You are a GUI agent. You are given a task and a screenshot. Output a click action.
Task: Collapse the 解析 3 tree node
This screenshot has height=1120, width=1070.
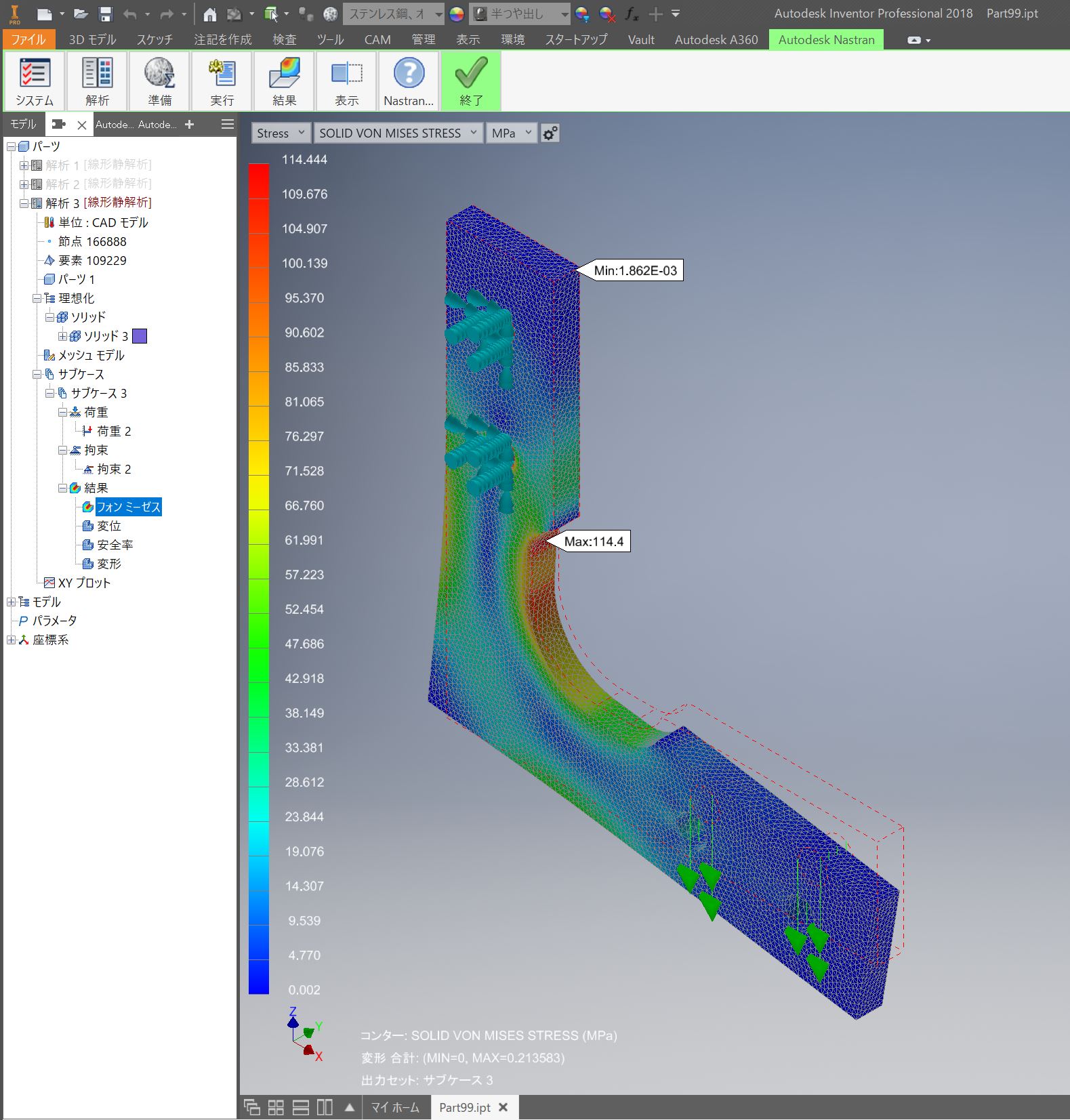pos(24,203)
